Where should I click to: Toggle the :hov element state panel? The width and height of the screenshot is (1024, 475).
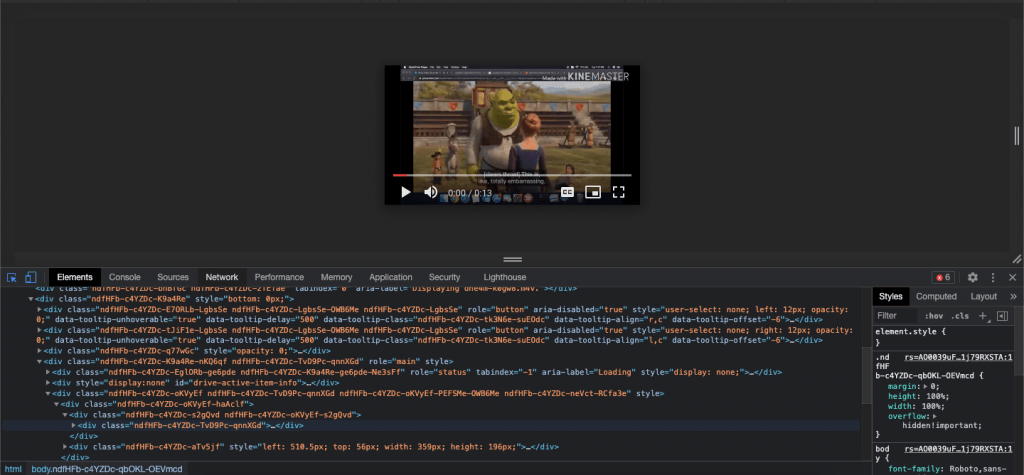[934, 316]
